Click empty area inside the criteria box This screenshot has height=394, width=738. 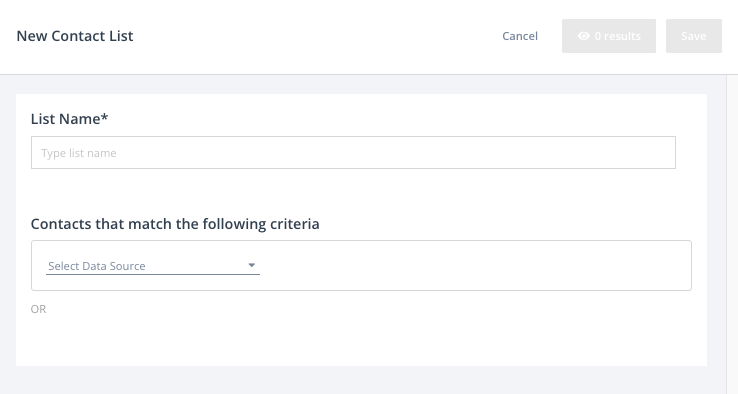(x=471, y=265)
